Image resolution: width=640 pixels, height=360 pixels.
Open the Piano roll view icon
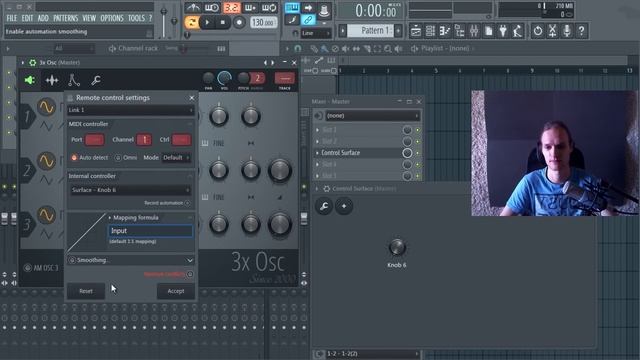click(445, 31)
